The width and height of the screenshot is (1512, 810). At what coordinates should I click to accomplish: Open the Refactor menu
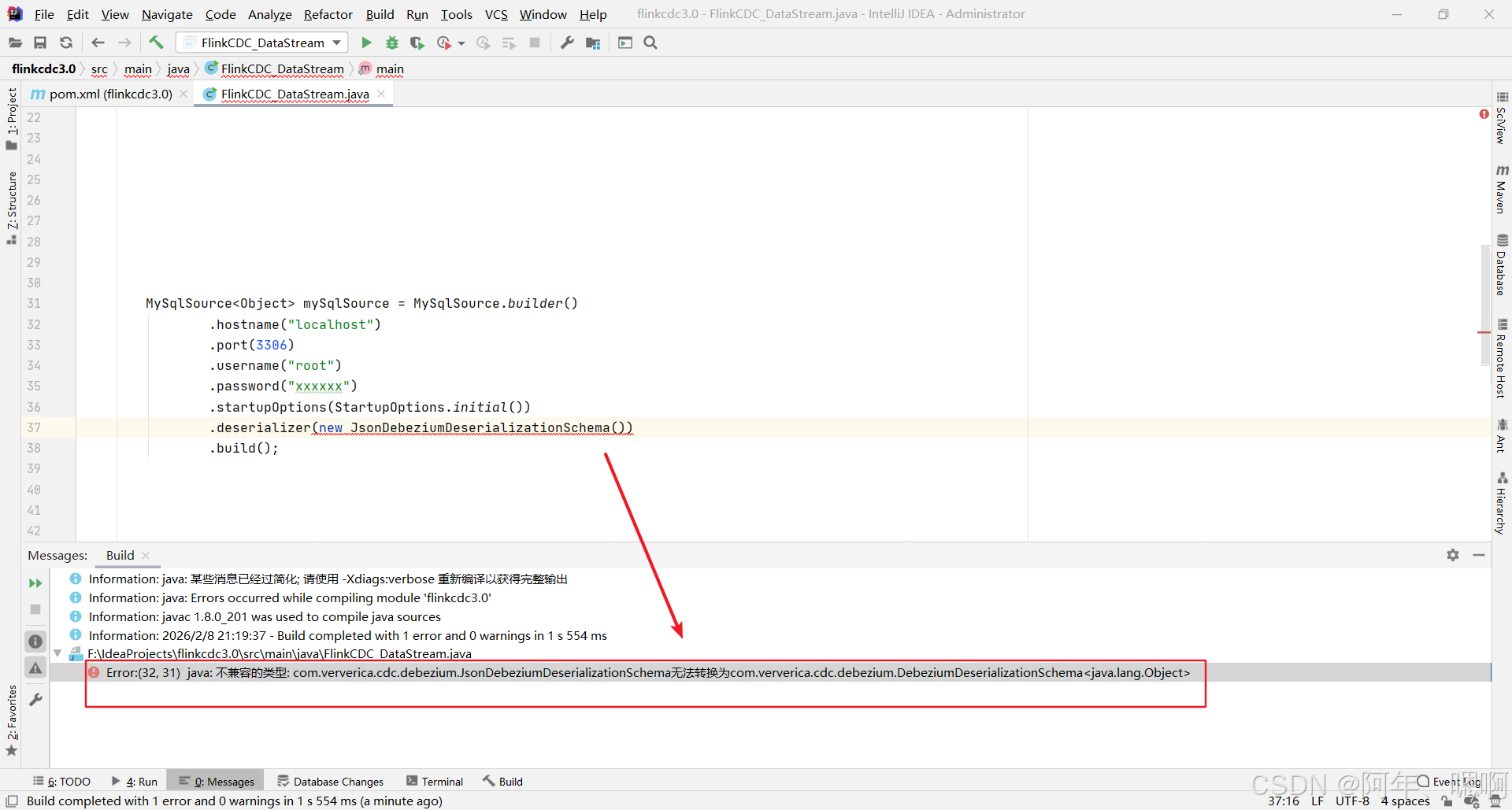(x=328, y=14)
